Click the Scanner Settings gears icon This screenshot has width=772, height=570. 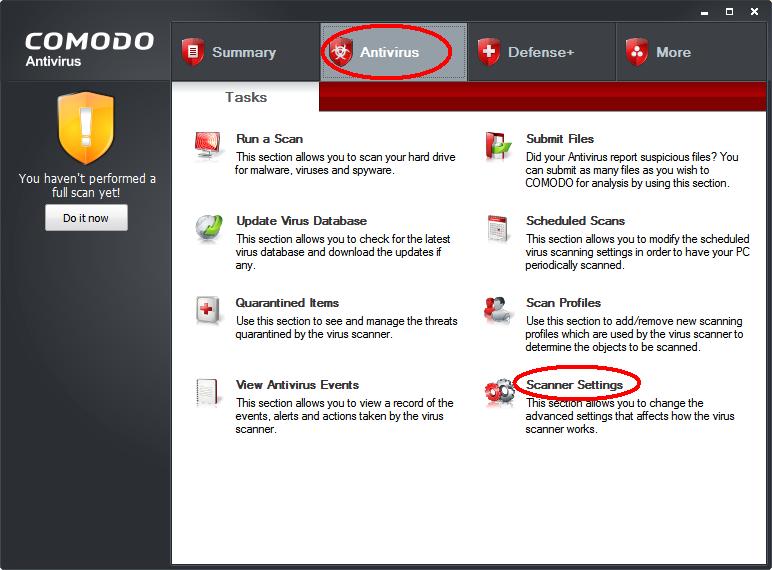499,392
